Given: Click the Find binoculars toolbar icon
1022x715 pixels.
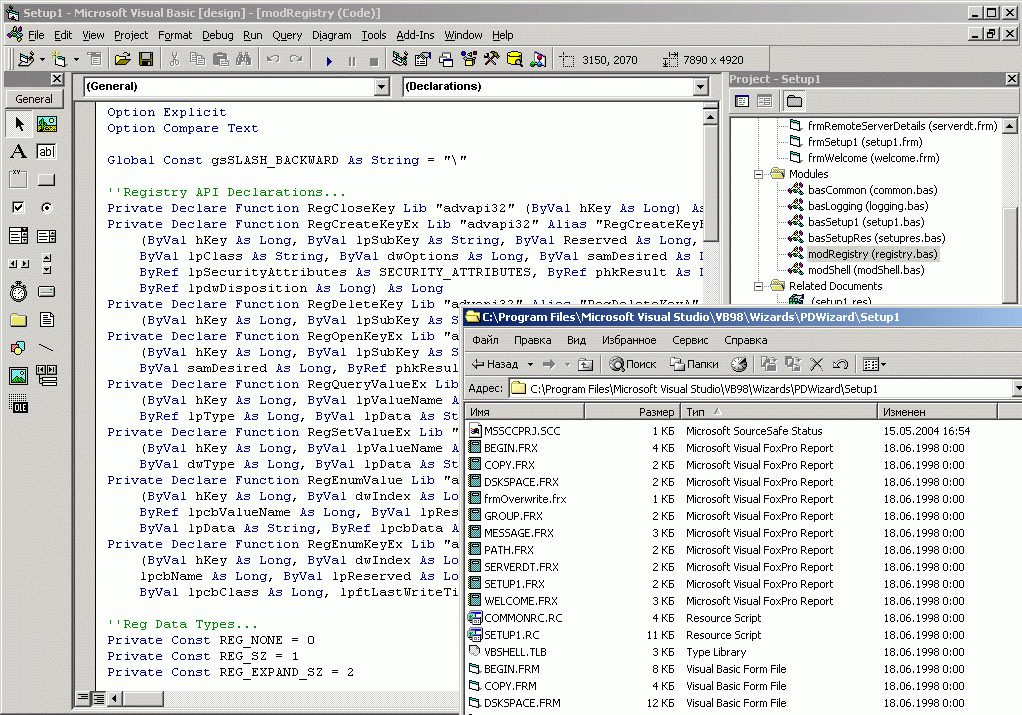Looking at the screenshot, I should [x=242, y=60].
